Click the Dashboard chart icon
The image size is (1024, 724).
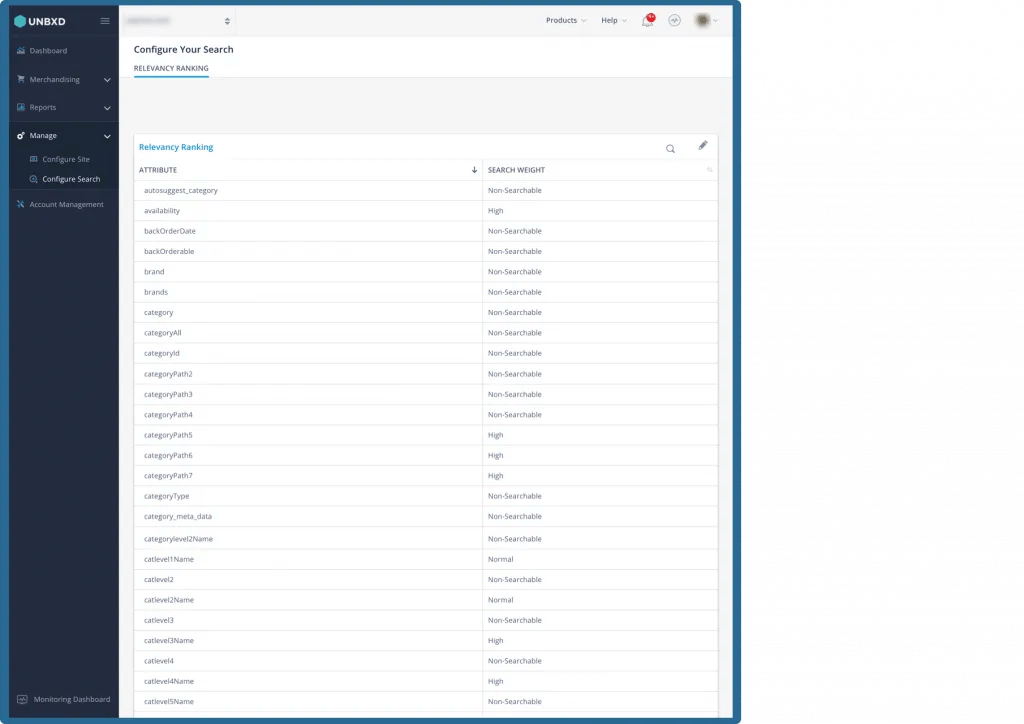[21, 50]
